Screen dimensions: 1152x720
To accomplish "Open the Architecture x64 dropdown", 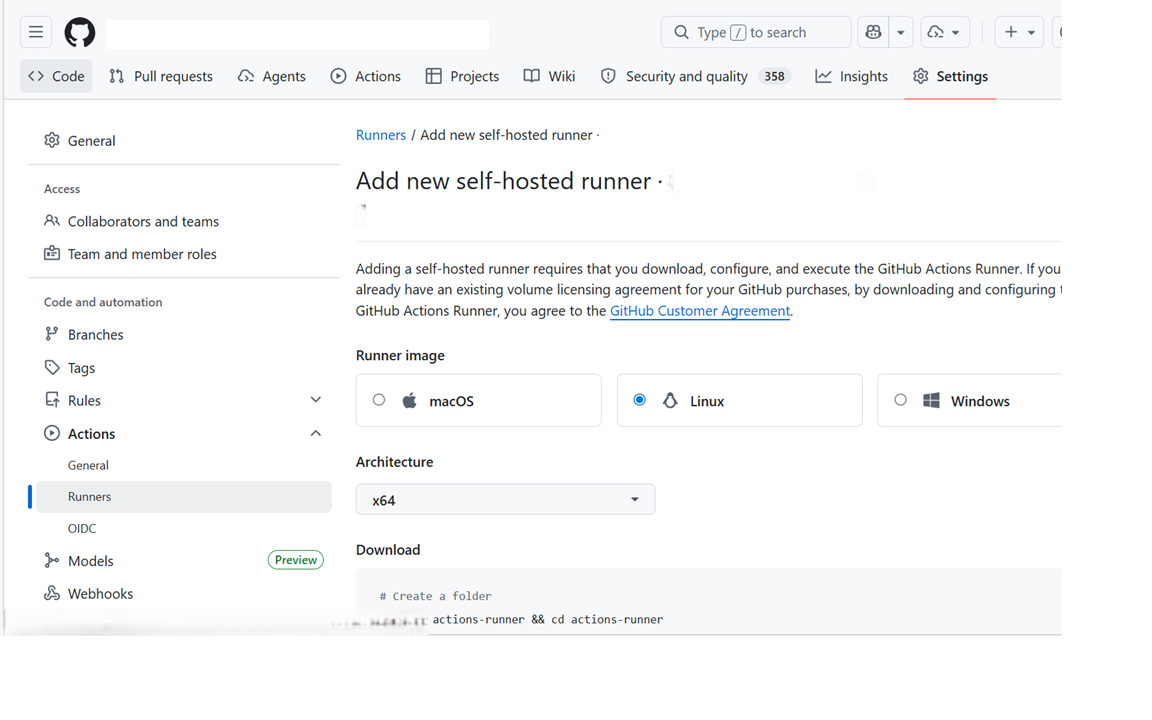I will pyautogui.click(x=505, y=500).
